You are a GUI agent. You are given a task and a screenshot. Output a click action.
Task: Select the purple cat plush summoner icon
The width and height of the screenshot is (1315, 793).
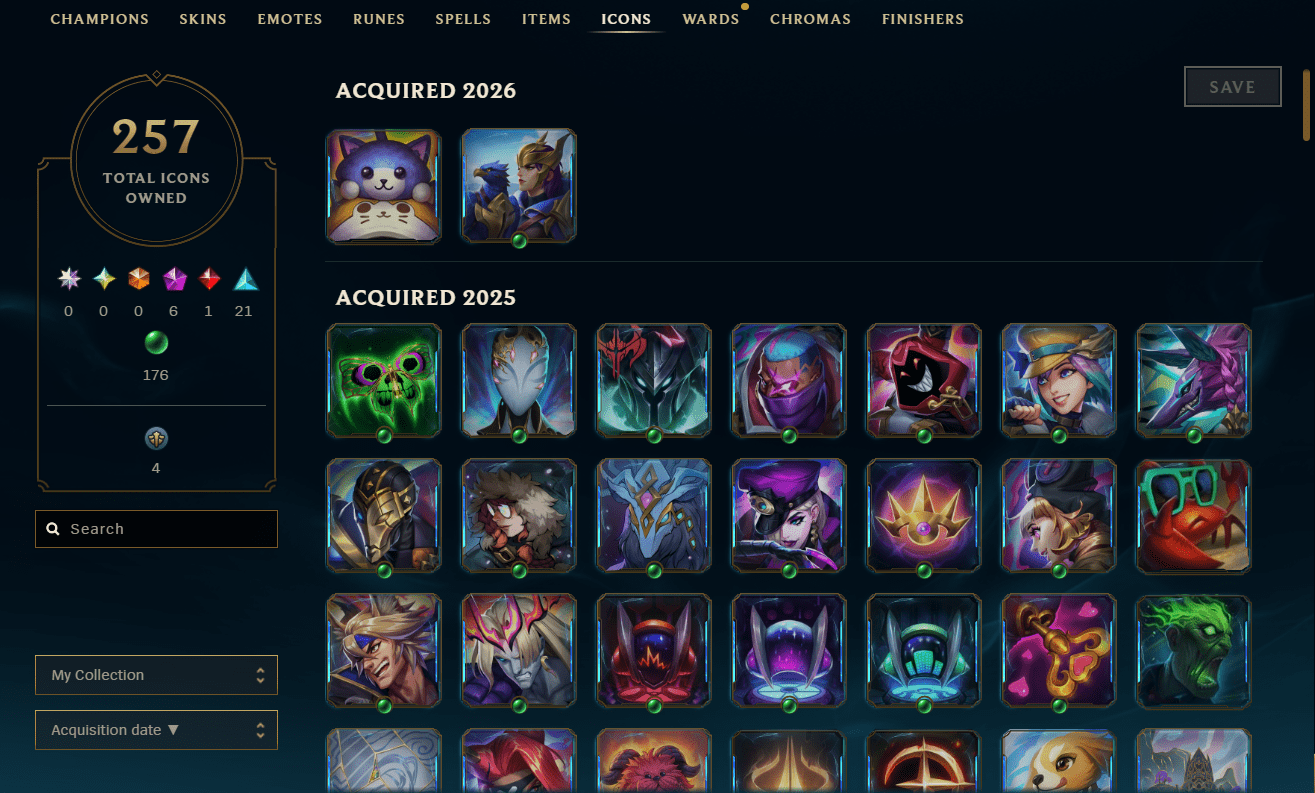pos(384,186)
